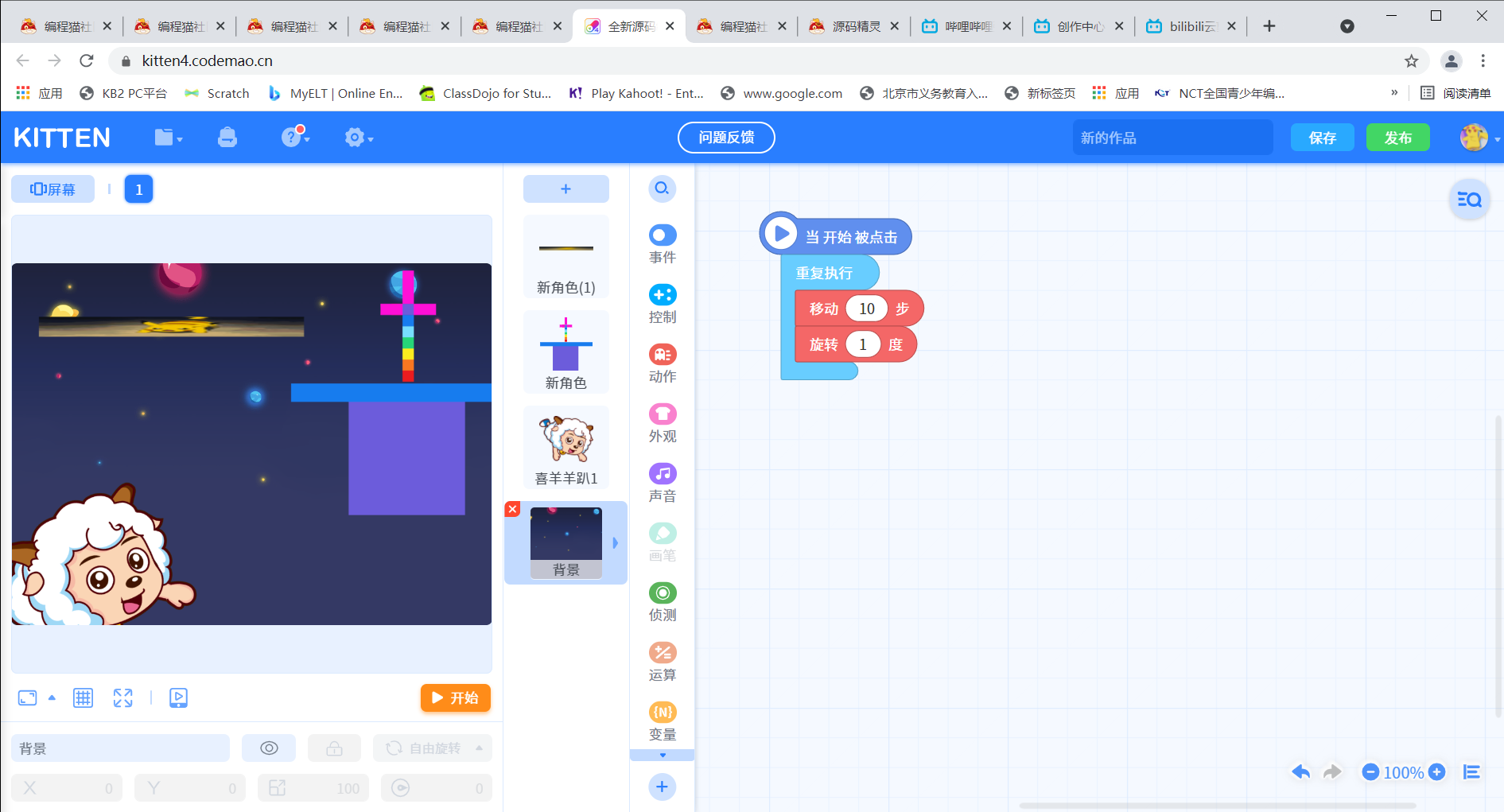Switch to the 源码精灵 browser tab
Screen dimensions: 1504x812
pos(856,26)
